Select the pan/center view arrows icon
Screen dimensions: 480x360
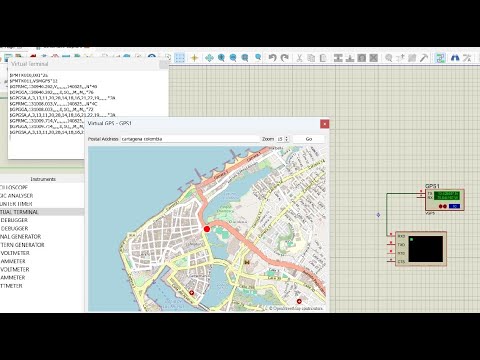(209, 58)
